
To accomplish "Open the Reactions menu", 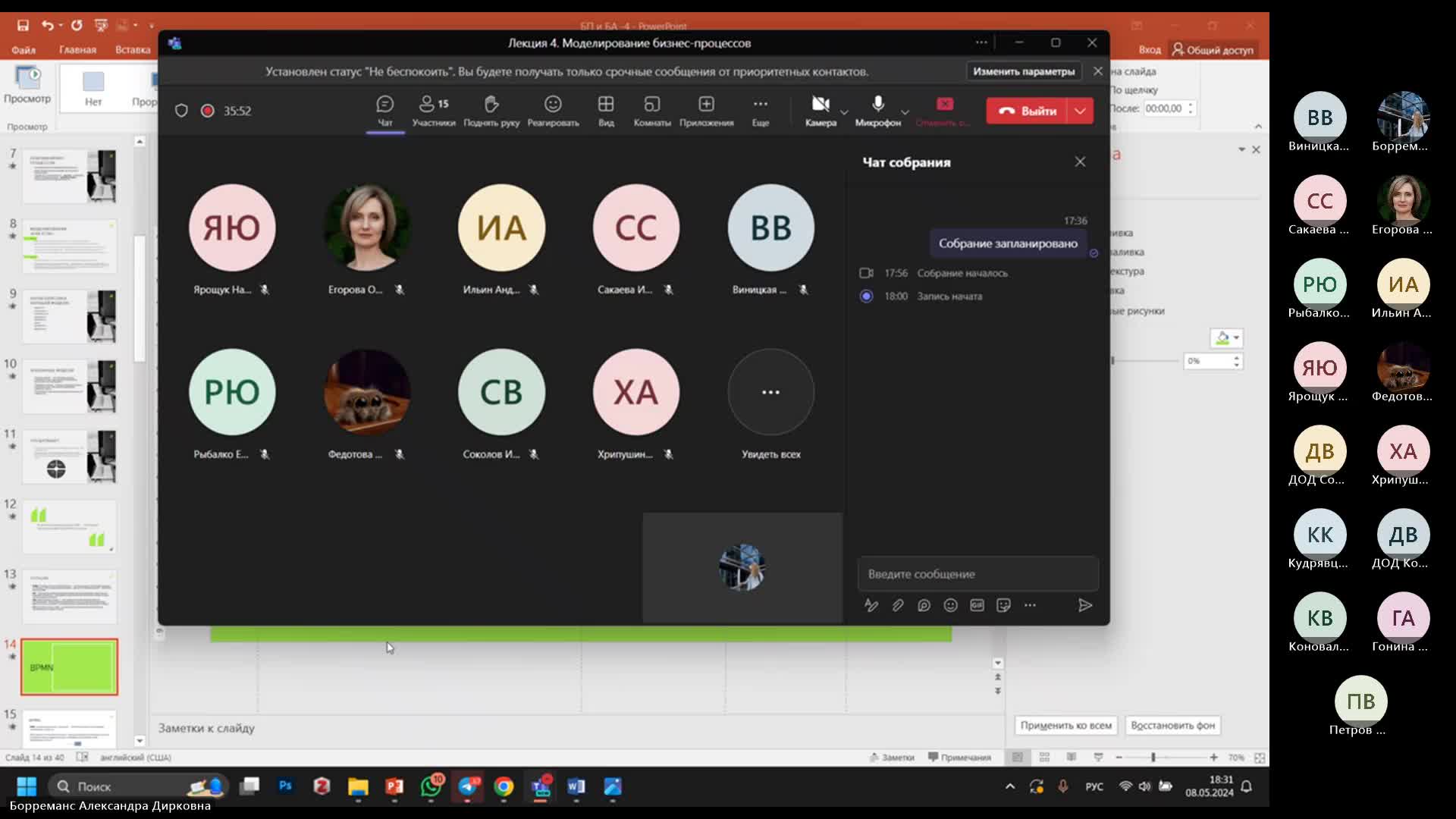I will click(x=553, y=111).
